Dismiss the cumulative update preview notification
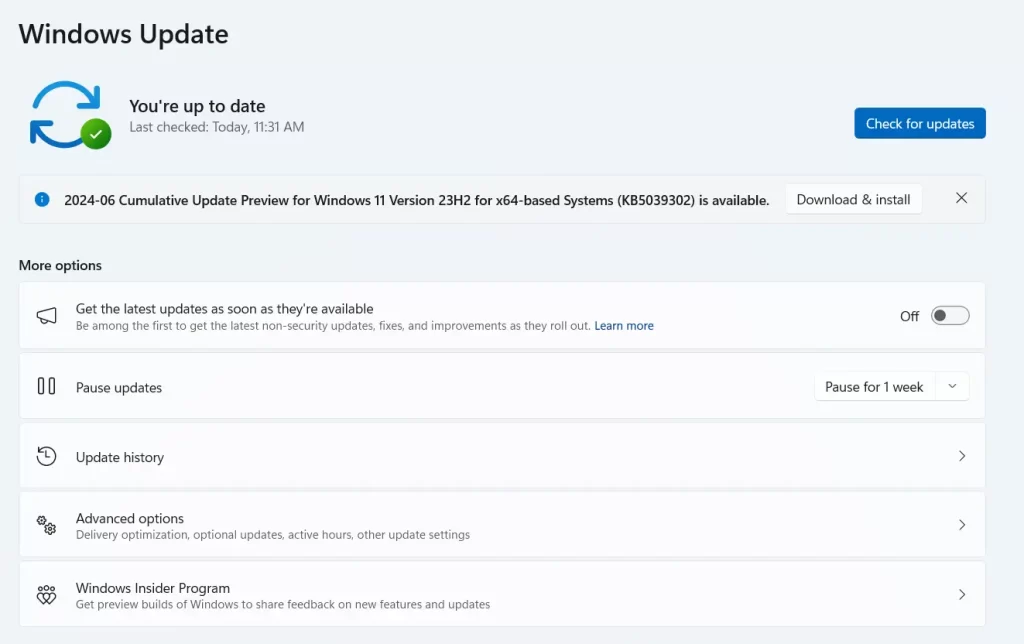 (x=961, y=198)
